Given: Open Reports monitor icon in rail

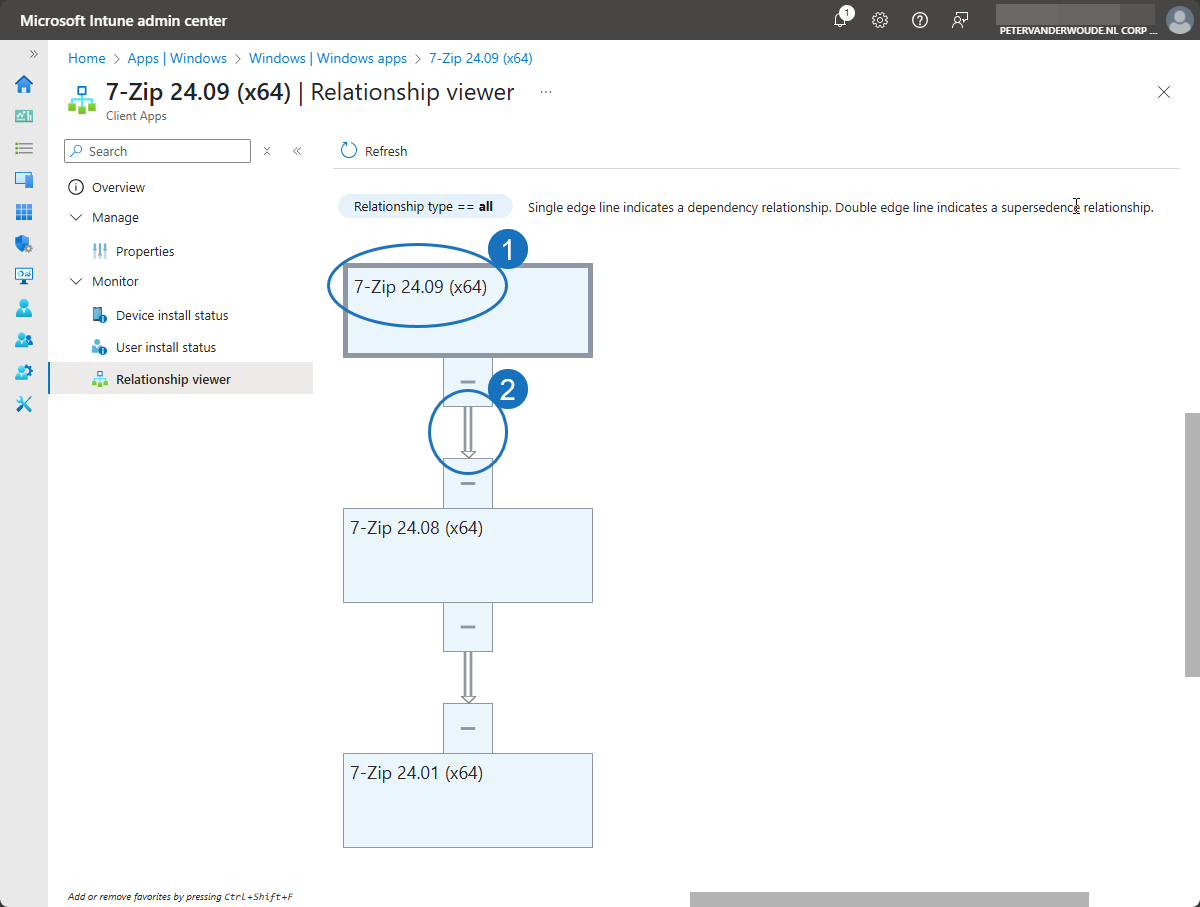Looking at the screenshot, I should (x=24, y=276).
